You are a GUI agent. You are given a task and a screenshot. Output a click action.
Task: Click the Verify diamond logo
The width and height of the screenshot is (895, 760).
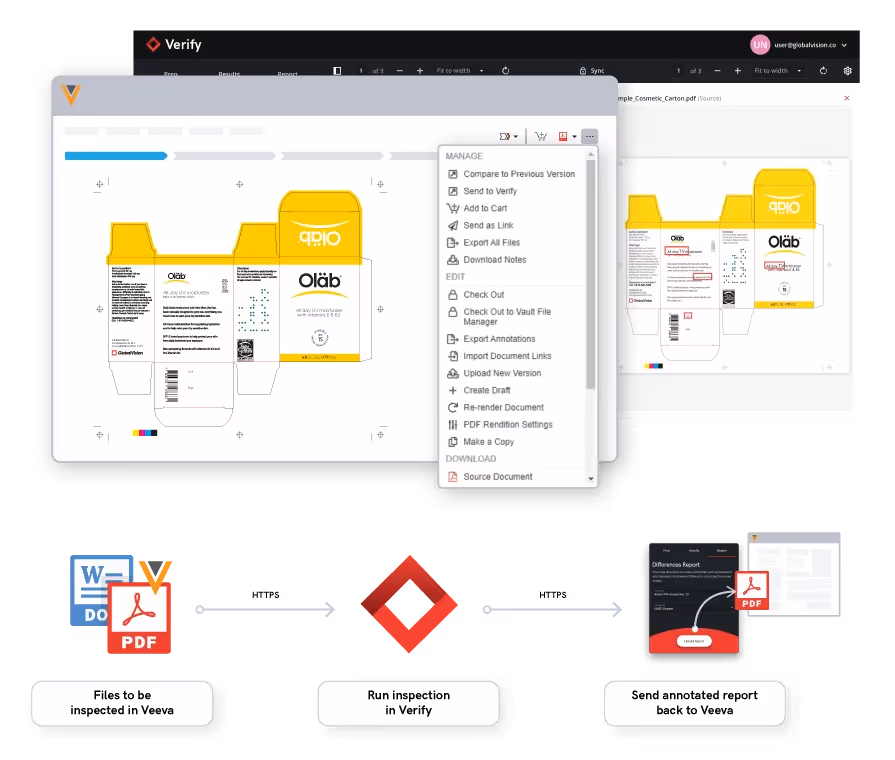coord(153,44)
